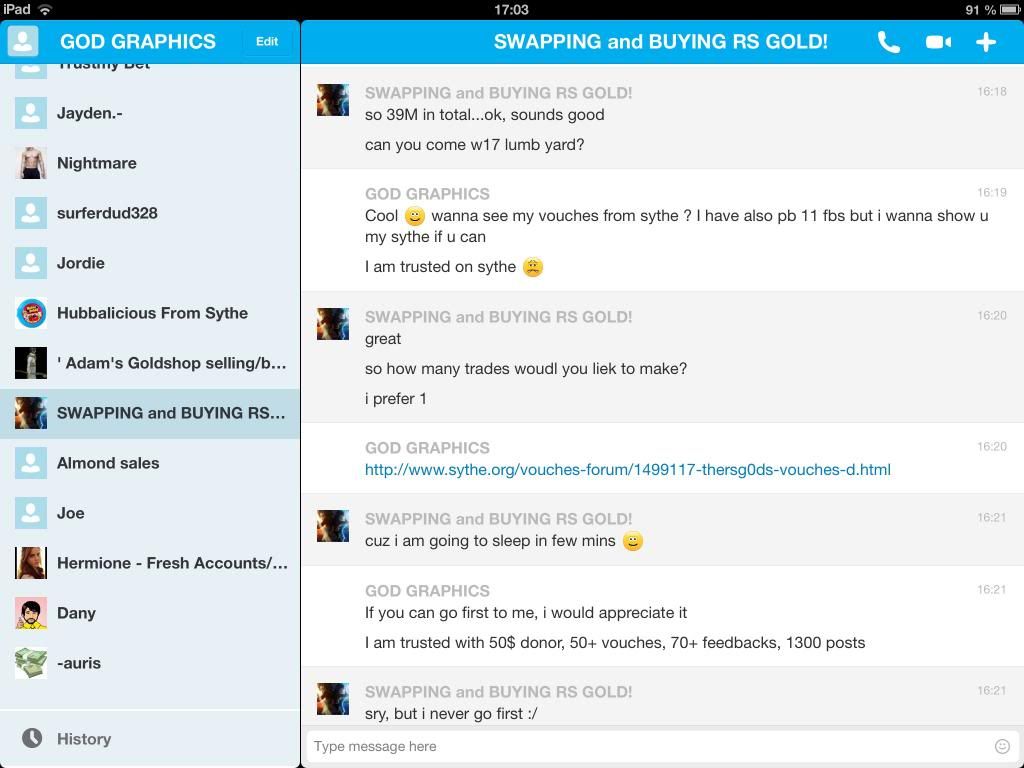Tap the History clock icon
This screenshot has width=1024, height=768.
click(x=32, y=738)
